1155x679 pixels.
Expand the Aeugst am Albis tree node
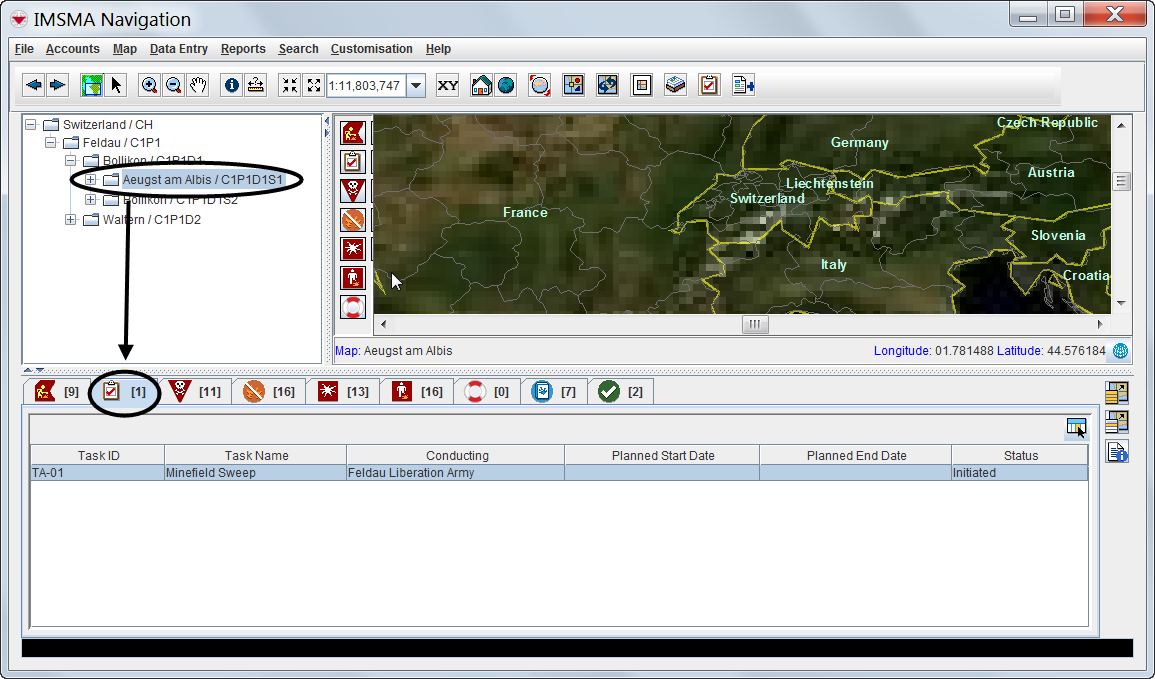pos(90,180)
